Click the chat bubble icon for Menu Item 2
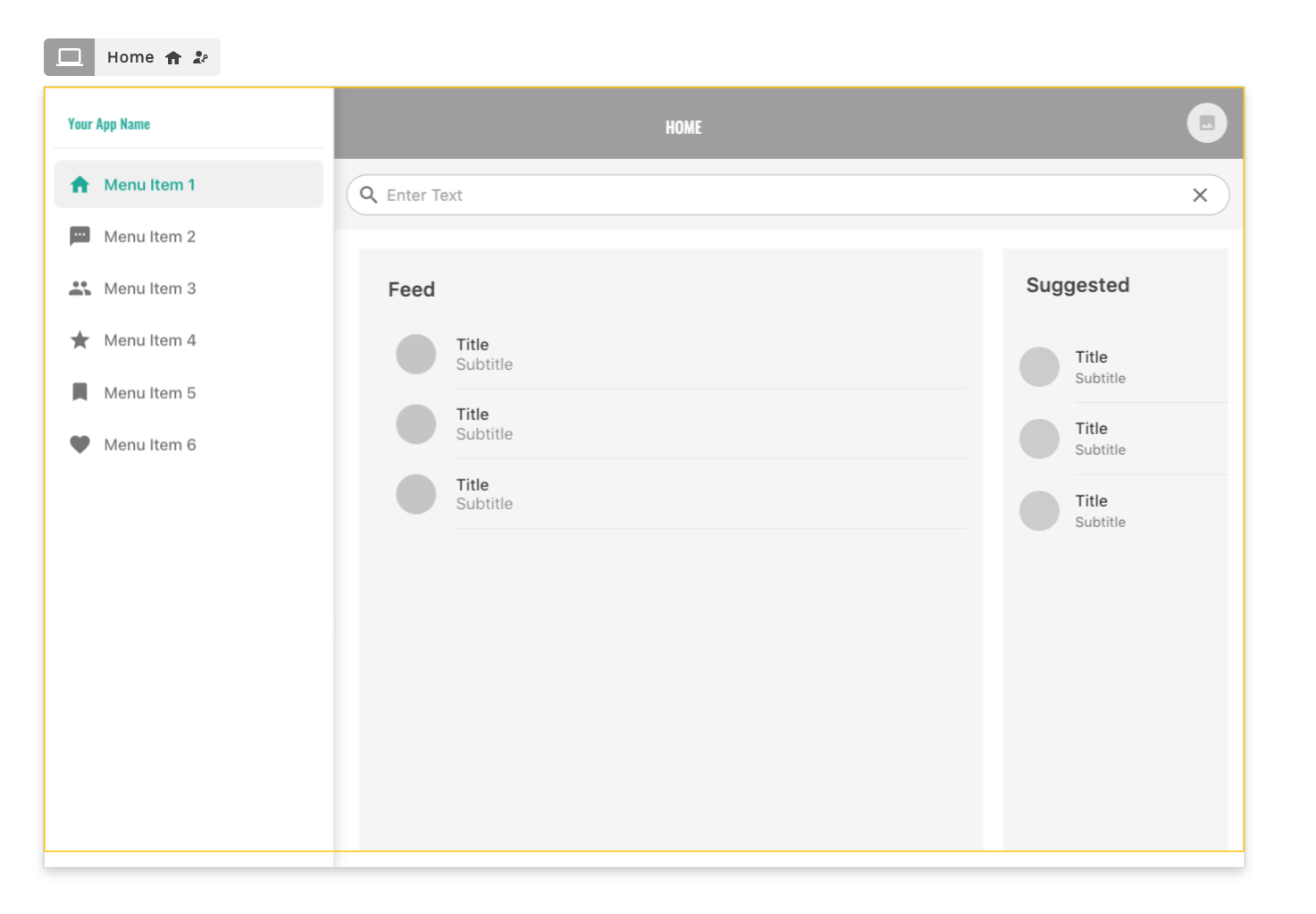The height and width of the screenshot is (914, 1316). coord(80,236)
